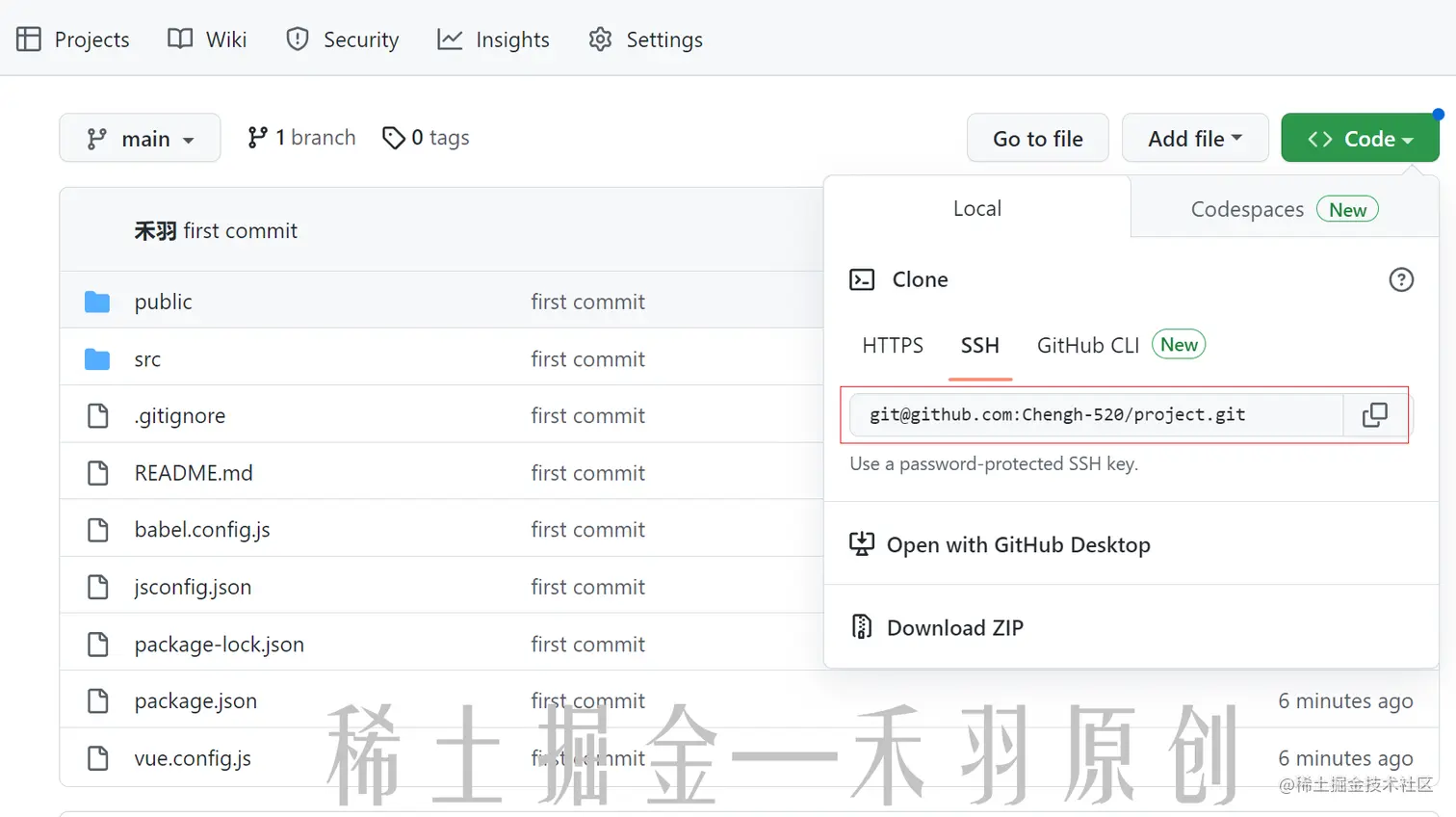The width and height of the screenshot is (1456, 817).
Task: Click the public row's first commit message
Action: [x=587, y=302]
